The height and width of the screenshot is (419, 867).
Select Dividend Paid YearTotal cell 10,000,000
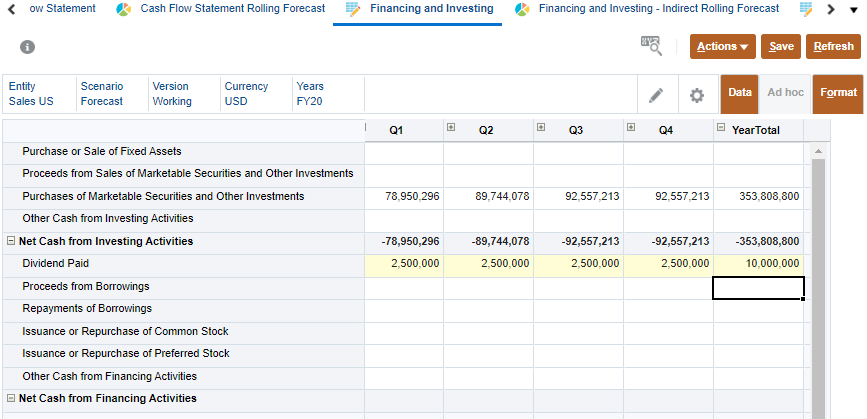pyautogui.click(x=758, y=264)
